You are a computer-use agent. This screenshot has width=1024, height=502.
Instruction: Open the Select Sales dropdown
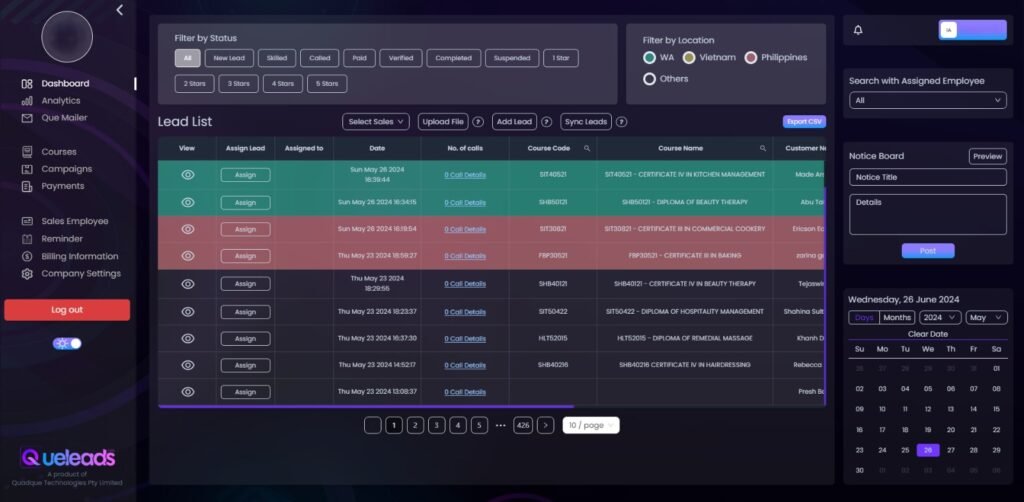(376, 122)
